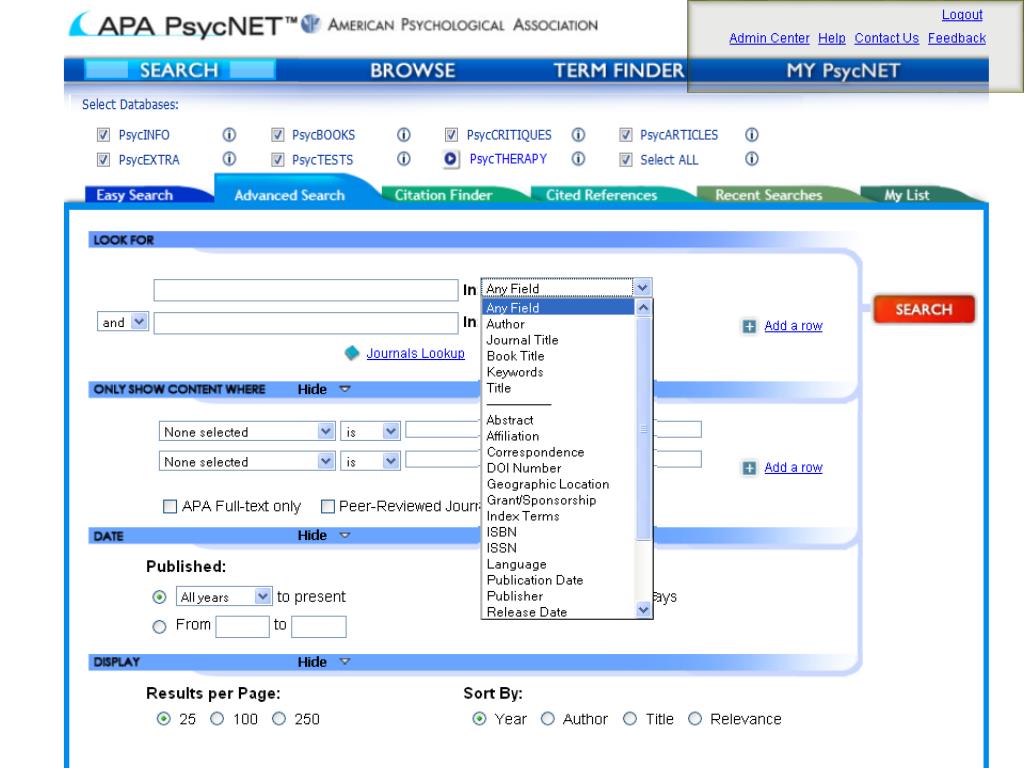This screenshot has height=768, width=1024.
Task: Click the Journals Lookup diamond icon
Action: coord(352,353)
